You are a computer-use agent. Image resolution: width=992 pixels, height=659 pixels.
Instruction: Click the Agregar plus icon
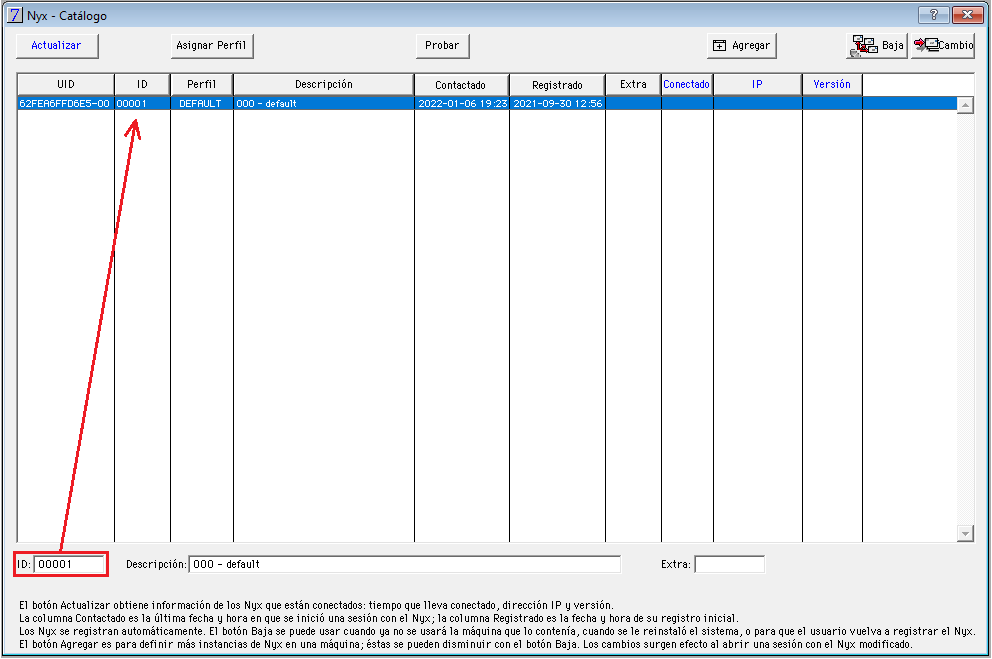719,46
